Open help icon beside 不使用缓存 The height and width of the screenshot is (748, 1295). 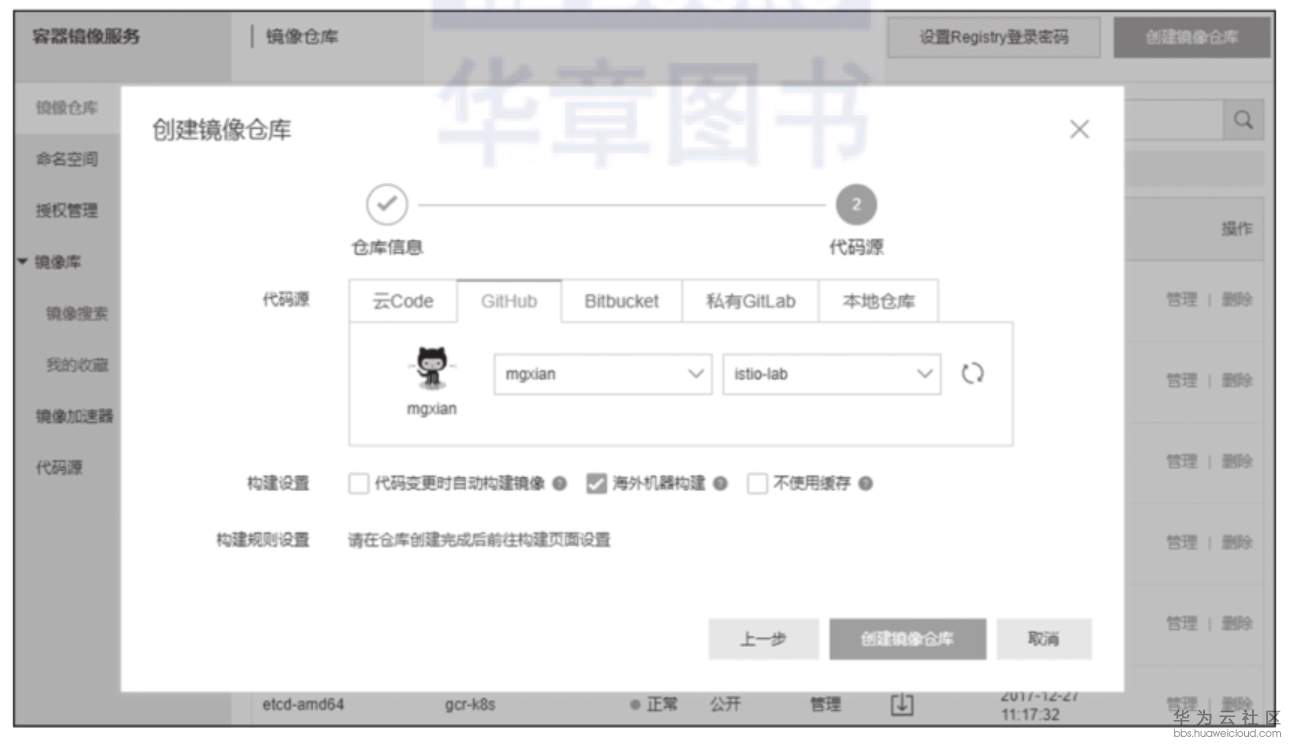865,484
